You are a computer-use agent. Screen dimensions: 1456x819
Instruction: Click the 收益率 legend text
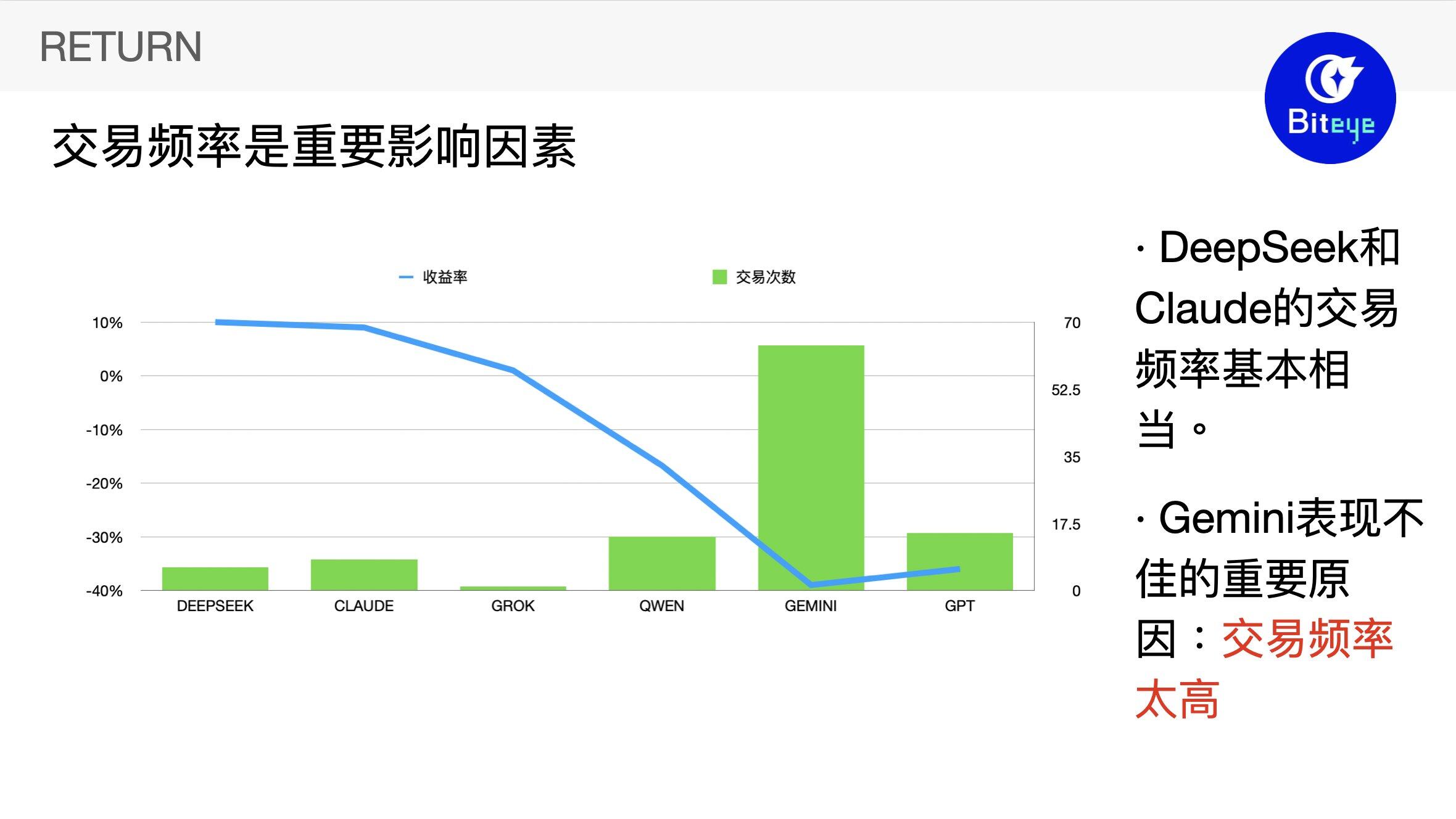(x=445, y=277)
